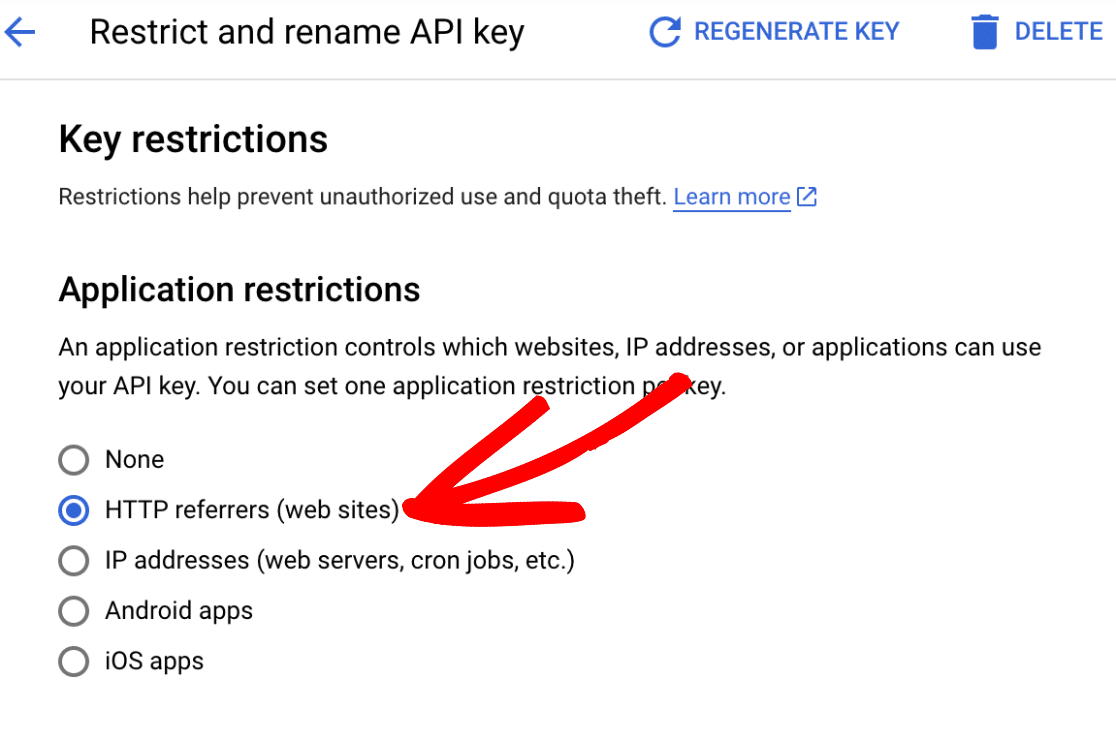This screenshot has height=741, width=1116.
Task: Open the Learn more external help page
Action: [732, 197]
